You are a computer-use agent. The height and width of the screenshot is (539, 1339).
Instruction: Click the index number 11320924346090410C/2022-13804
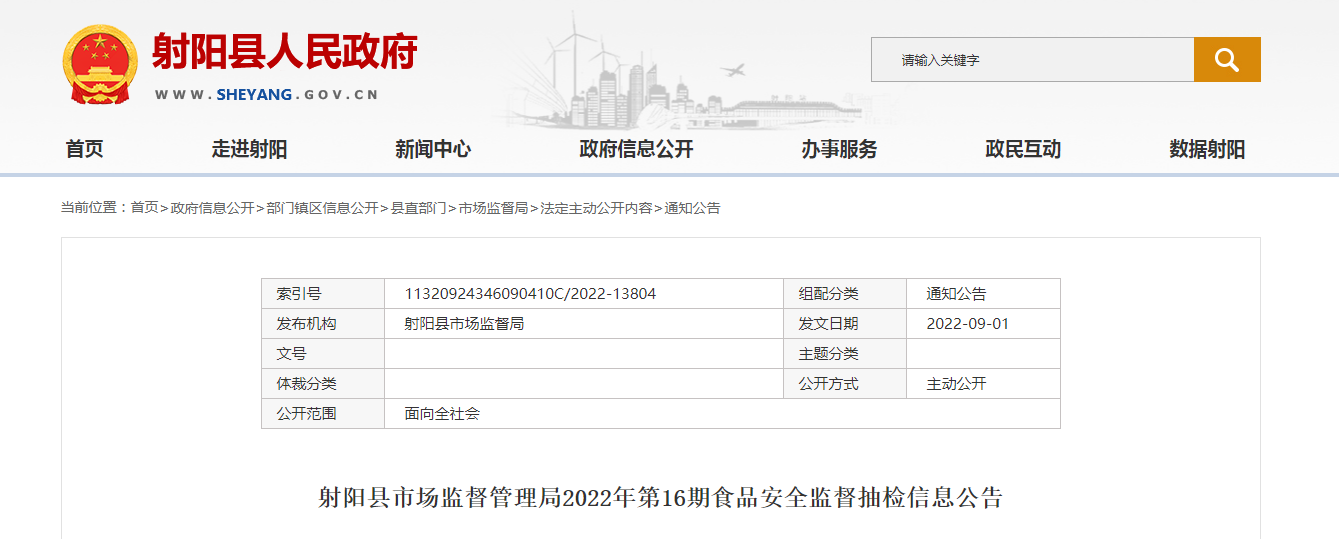(x=530, y=294)
